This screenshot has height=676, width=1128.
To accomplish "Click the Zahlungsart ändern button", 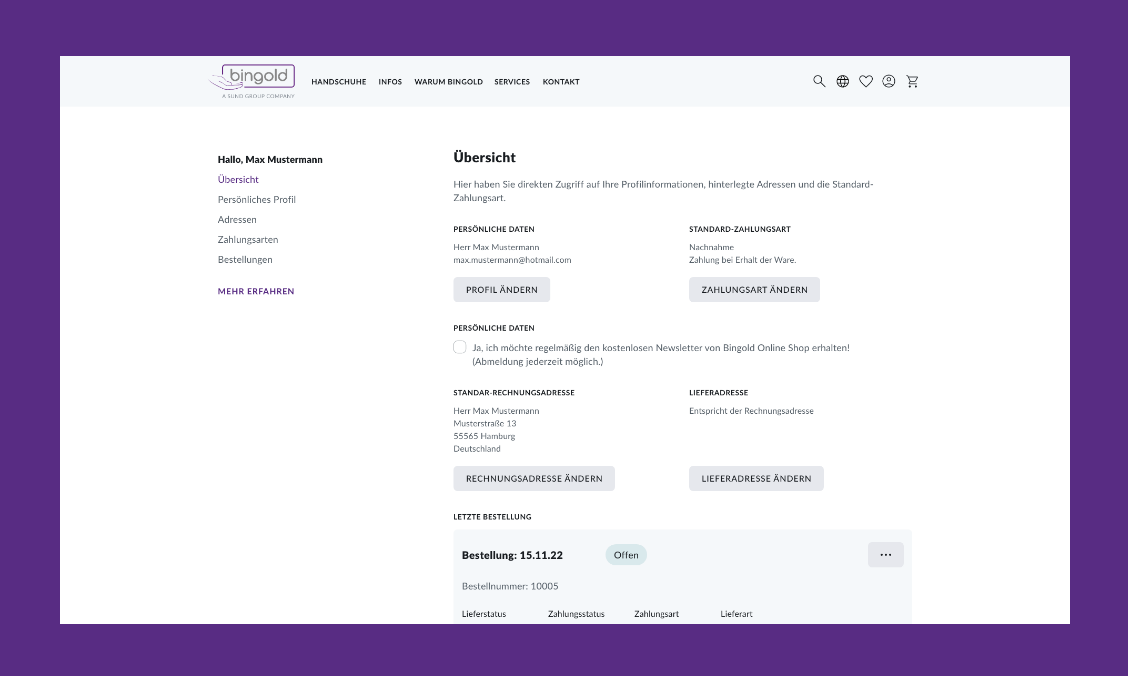I will (754, 290).
